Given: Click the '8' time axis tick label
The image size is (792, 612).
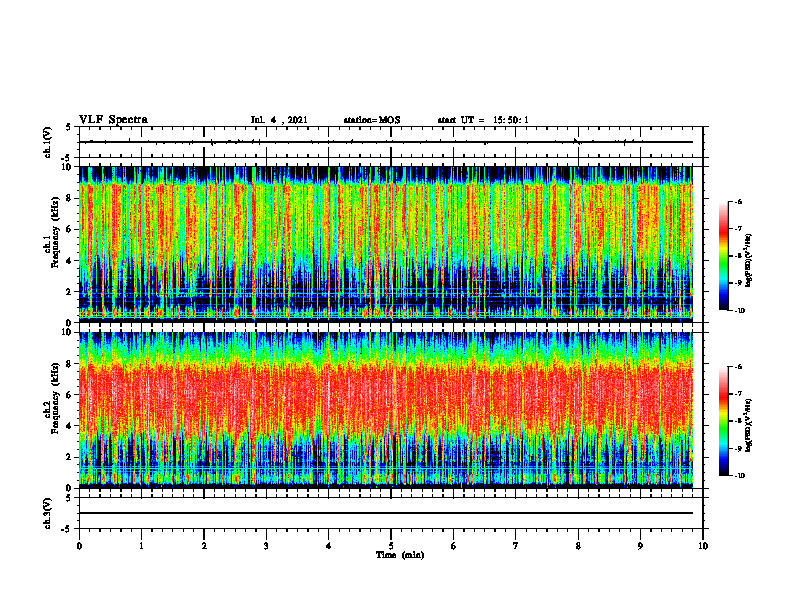Looking at the screenshot, I should [x=578, y=546].
